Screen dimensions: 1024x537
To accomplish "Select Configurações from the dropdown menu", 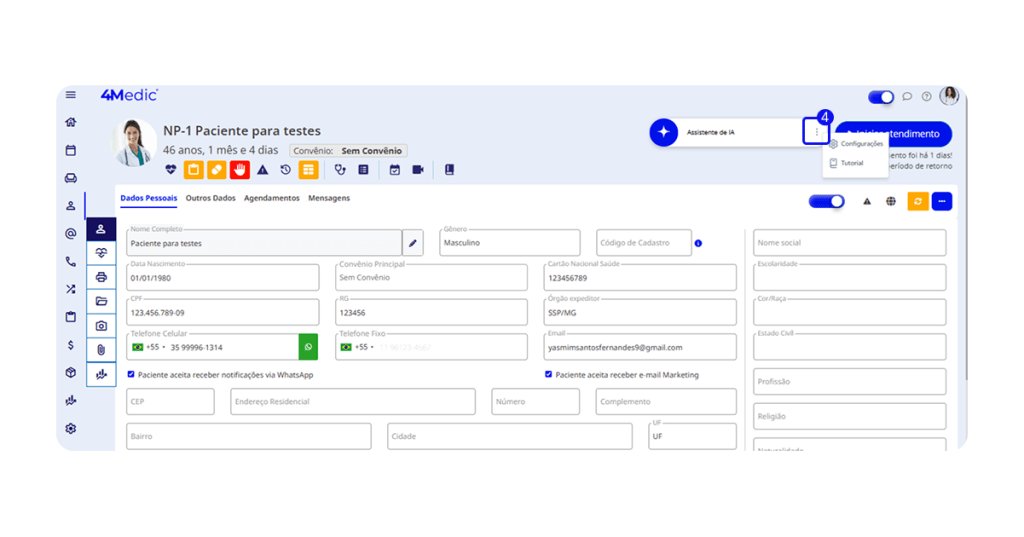I will 861,144.
